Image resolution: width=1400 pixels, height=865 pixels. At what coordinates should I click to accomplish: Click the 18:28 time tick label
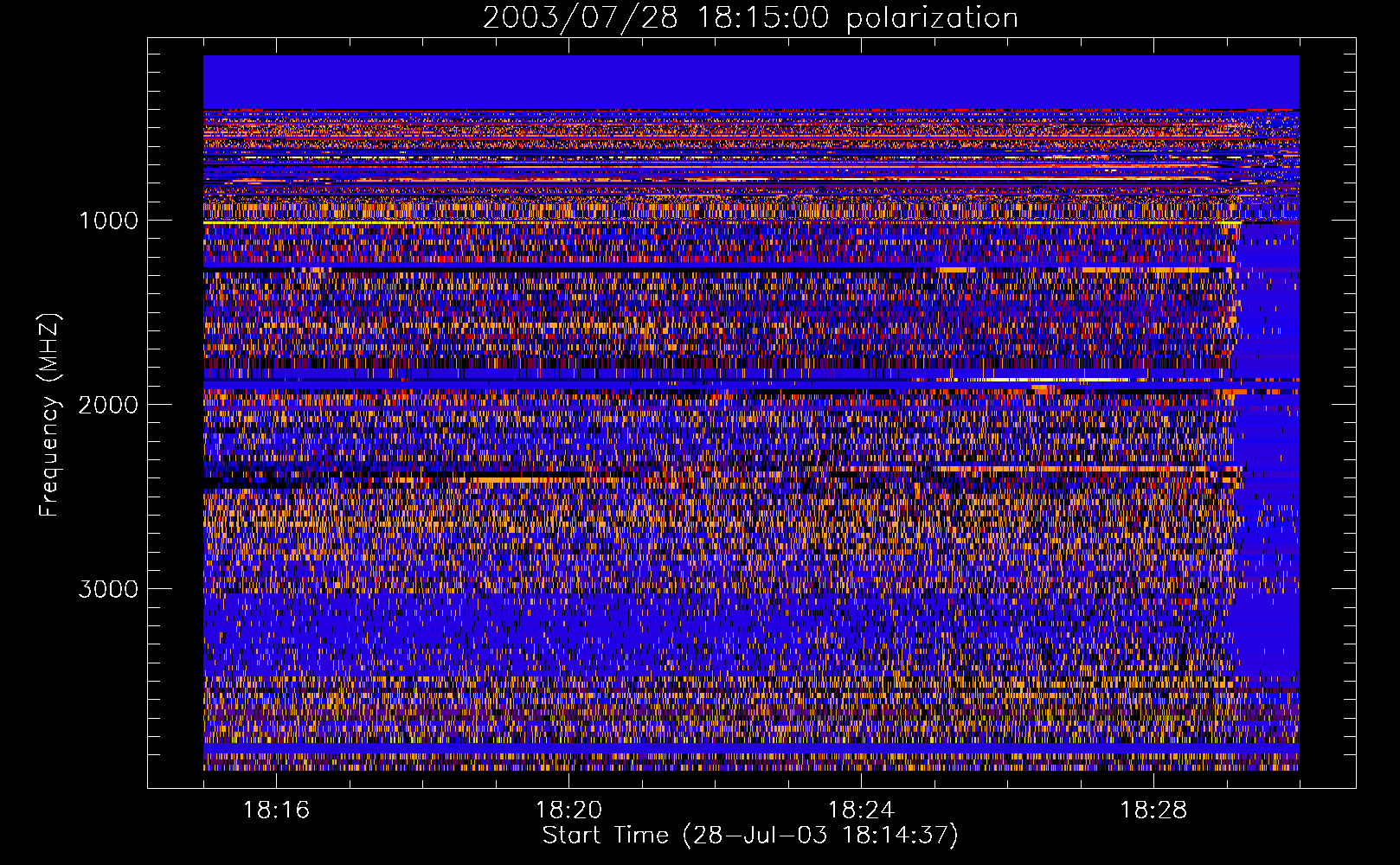tap(1153, 811)
